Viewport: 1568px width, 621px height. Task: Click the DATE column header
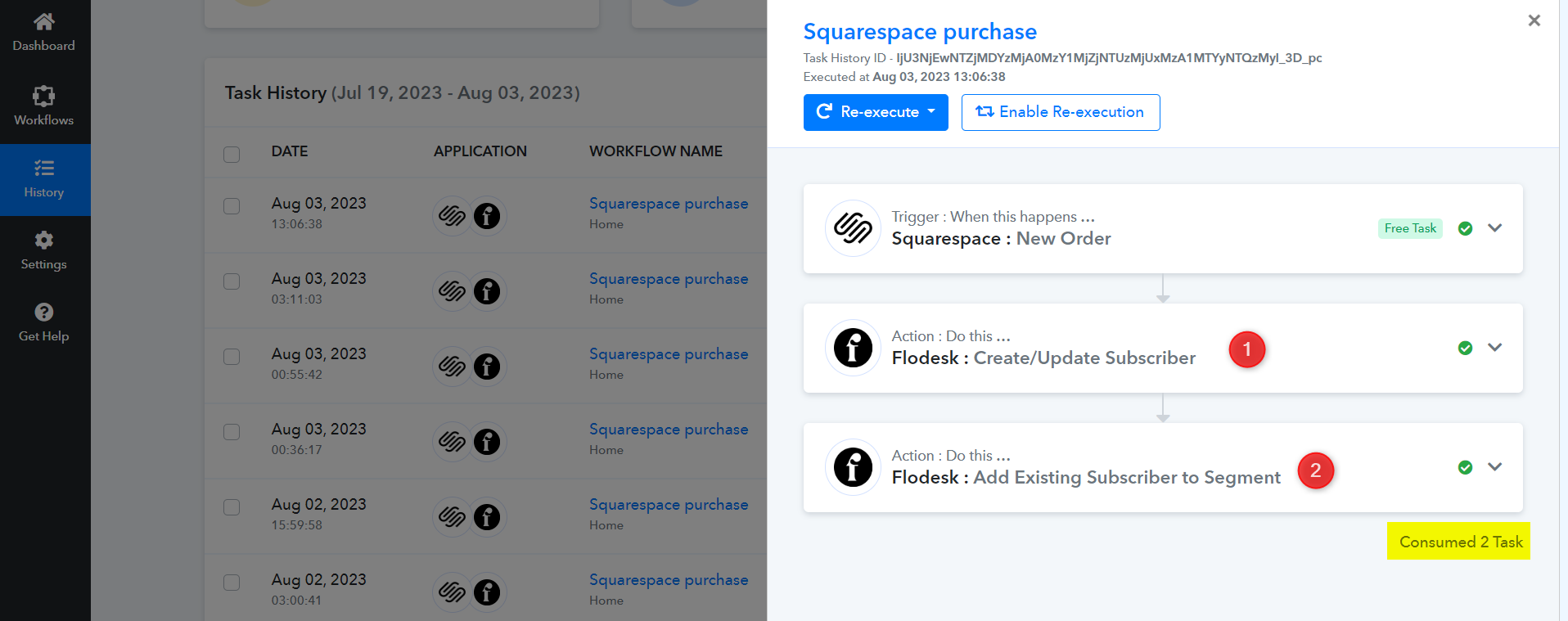pos(290,151)
